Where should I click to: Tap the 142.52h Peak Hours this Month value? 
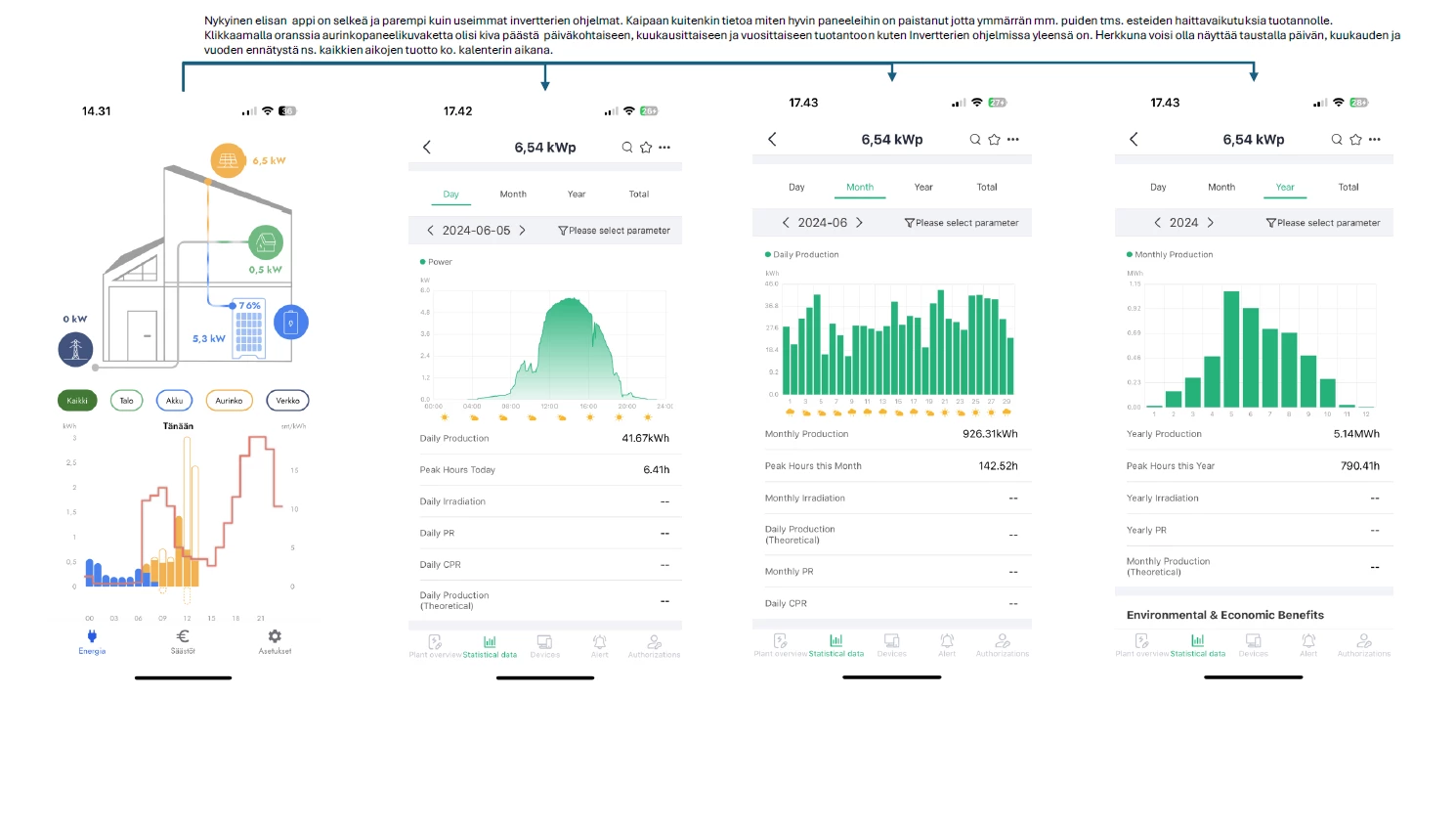tap(999, 466)
